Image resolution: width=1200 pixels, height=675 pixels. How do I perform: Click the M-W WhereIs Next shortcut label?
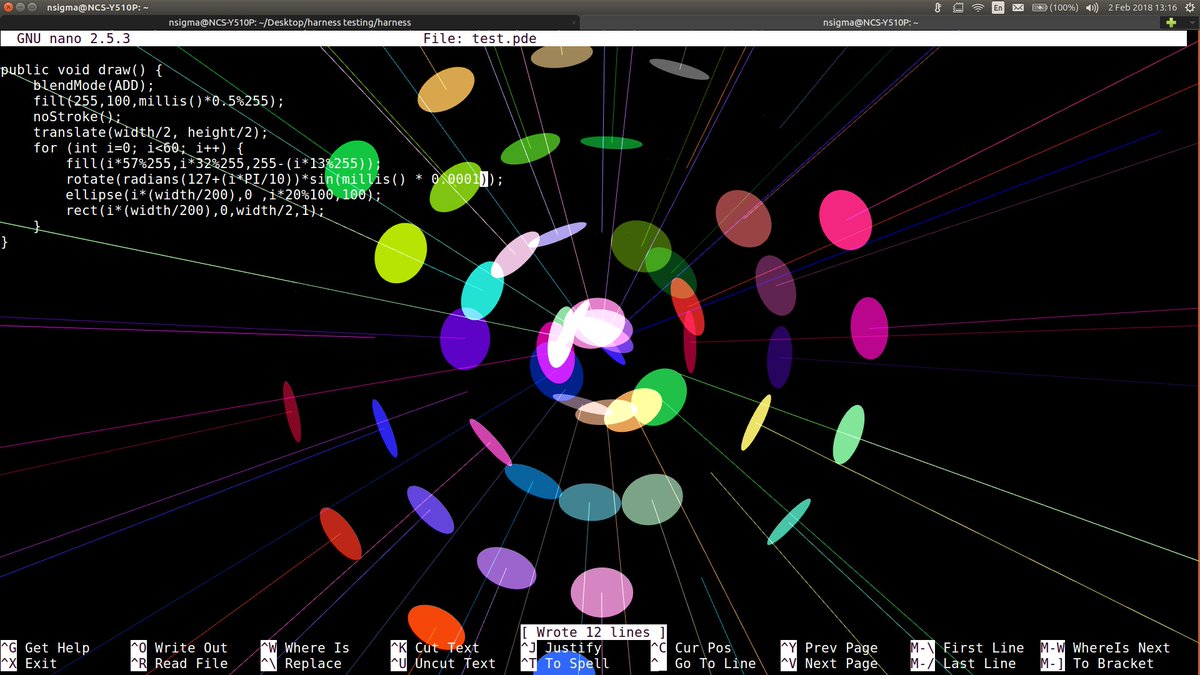tap(1105, 648)
